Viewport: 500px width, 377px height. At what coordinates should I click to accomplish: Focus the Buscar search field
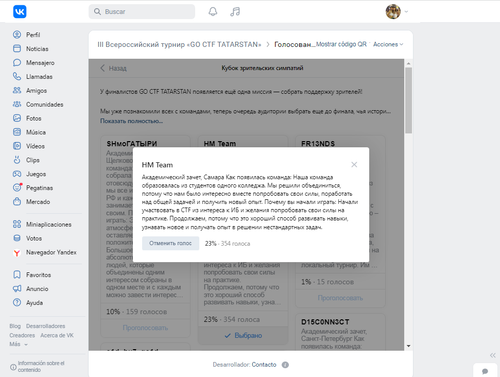142,12
